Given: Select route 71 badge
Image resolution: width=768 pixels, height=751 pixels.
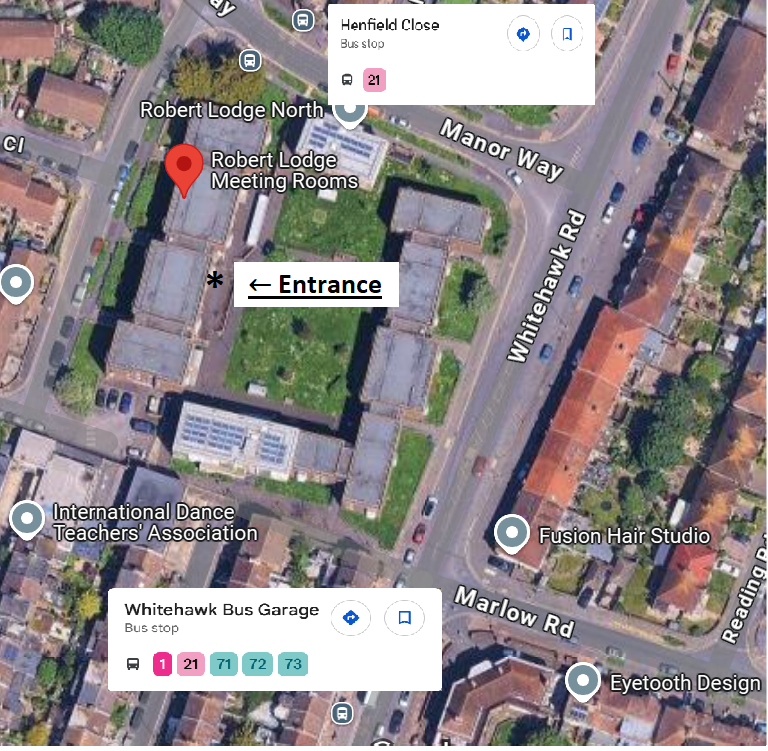Looking at the screenshot, I should [224, 664].
